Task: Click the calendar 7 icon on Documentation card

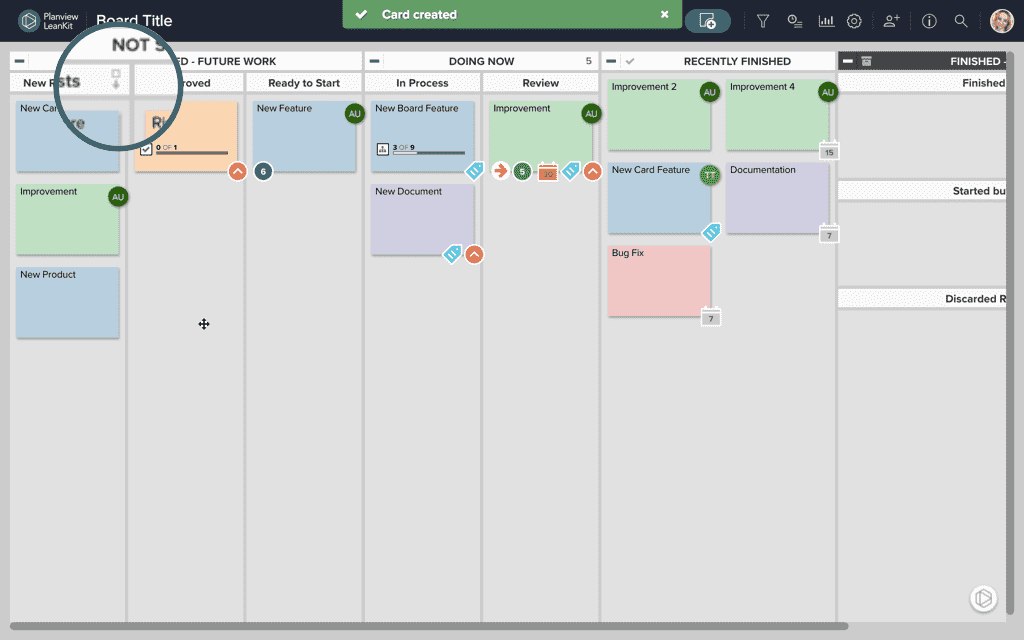Action: point(829,234)
